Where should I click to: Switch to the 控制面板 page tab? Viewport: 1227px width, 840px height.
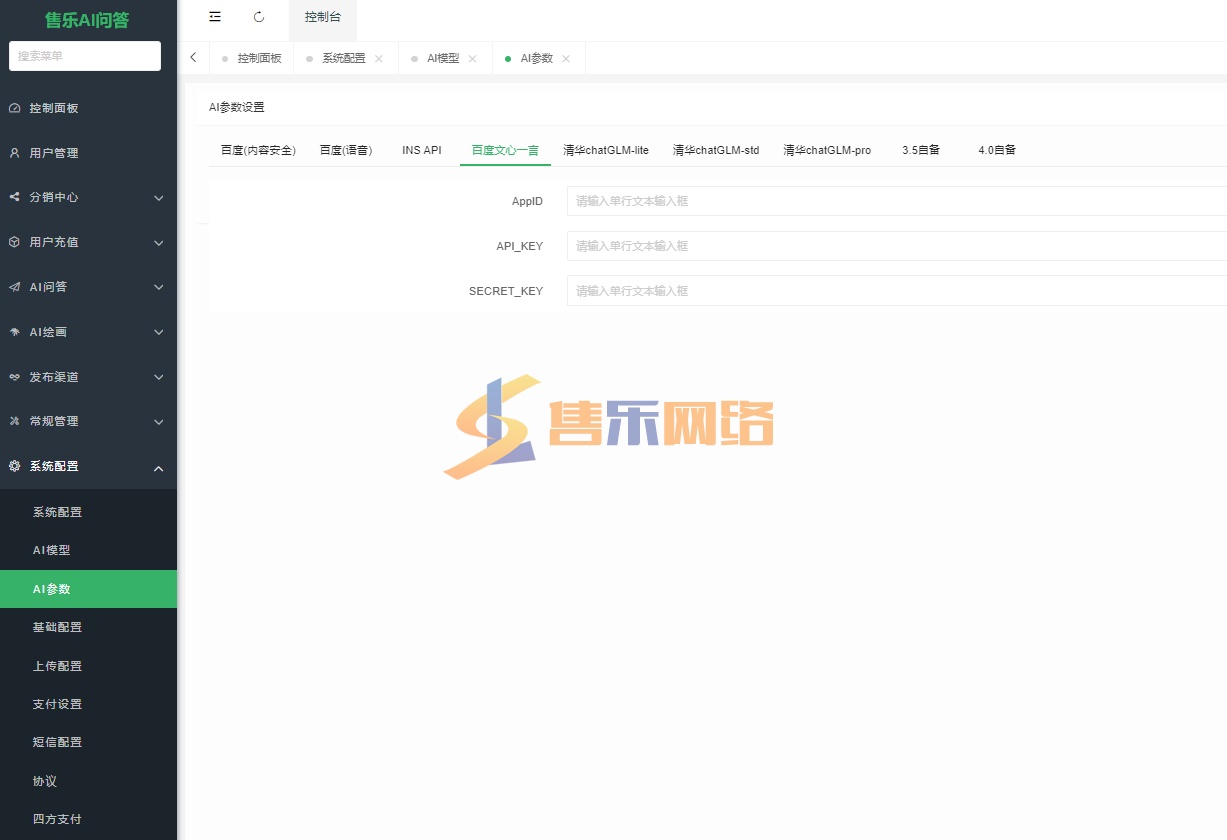[x=251, y=59]
